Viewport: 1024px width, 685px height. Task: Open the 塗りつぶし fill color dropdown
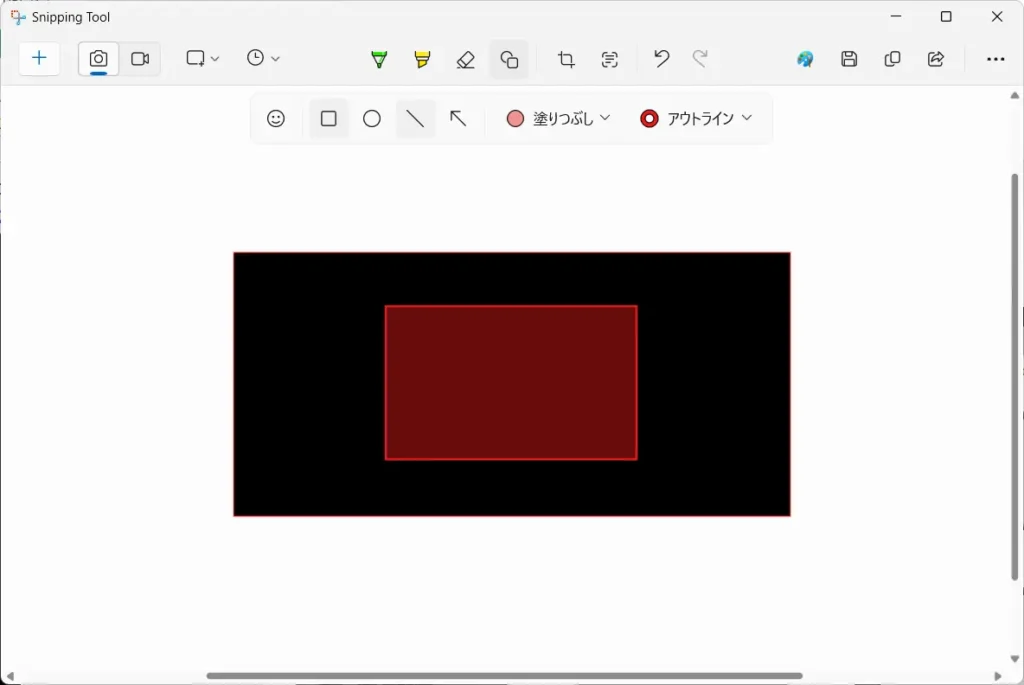pyautogui.click(x=559, y=119)
